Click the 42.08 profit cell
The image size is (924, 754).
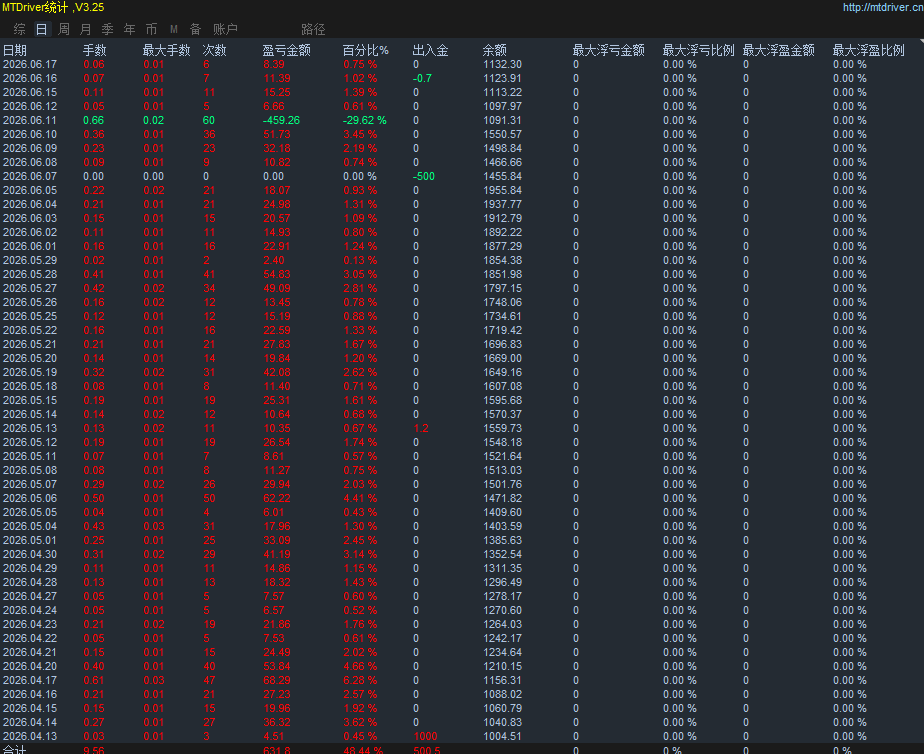pyautogui.click(x=277, y=372)
